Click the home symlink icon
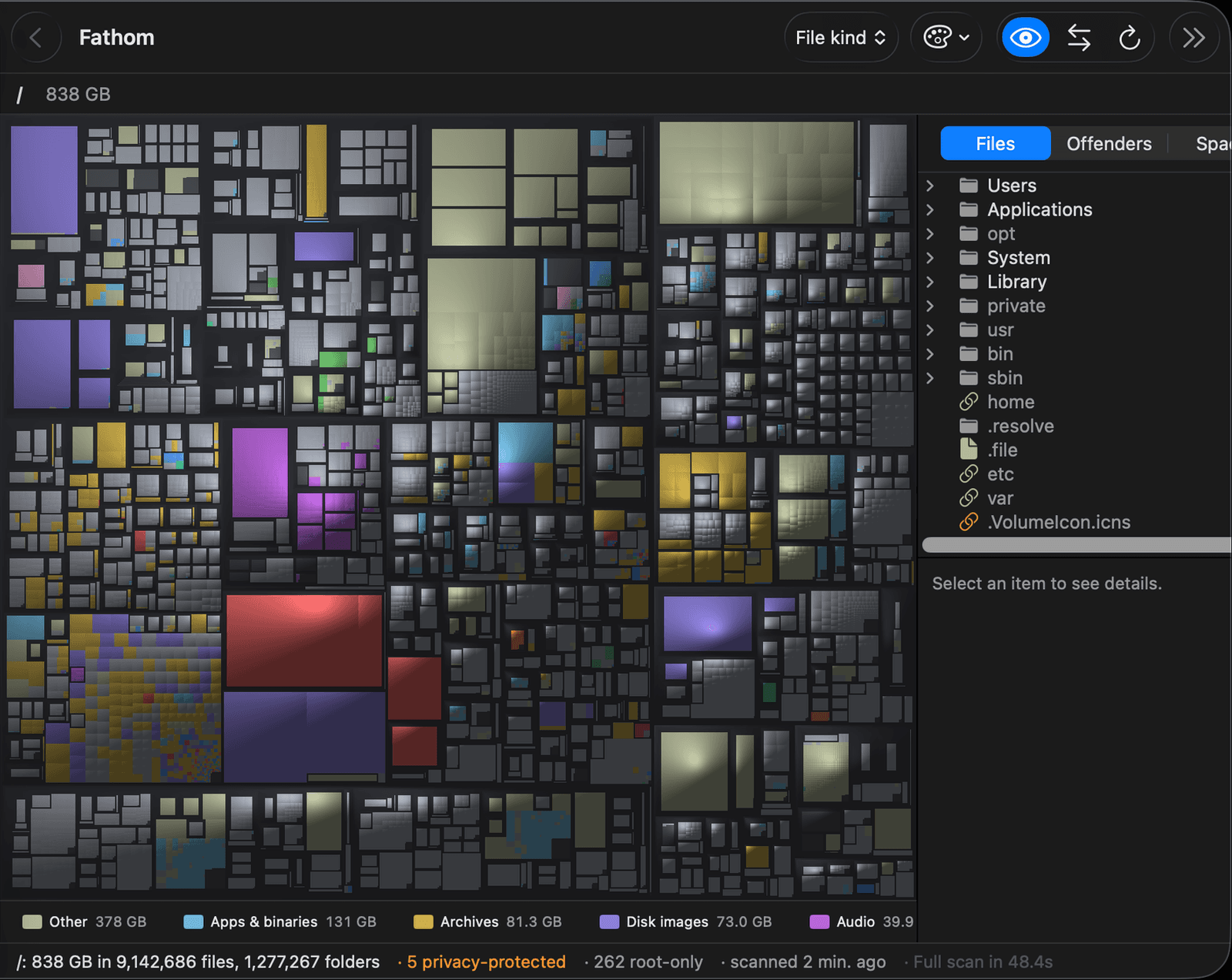1232x980 pixels. [969, 402]
